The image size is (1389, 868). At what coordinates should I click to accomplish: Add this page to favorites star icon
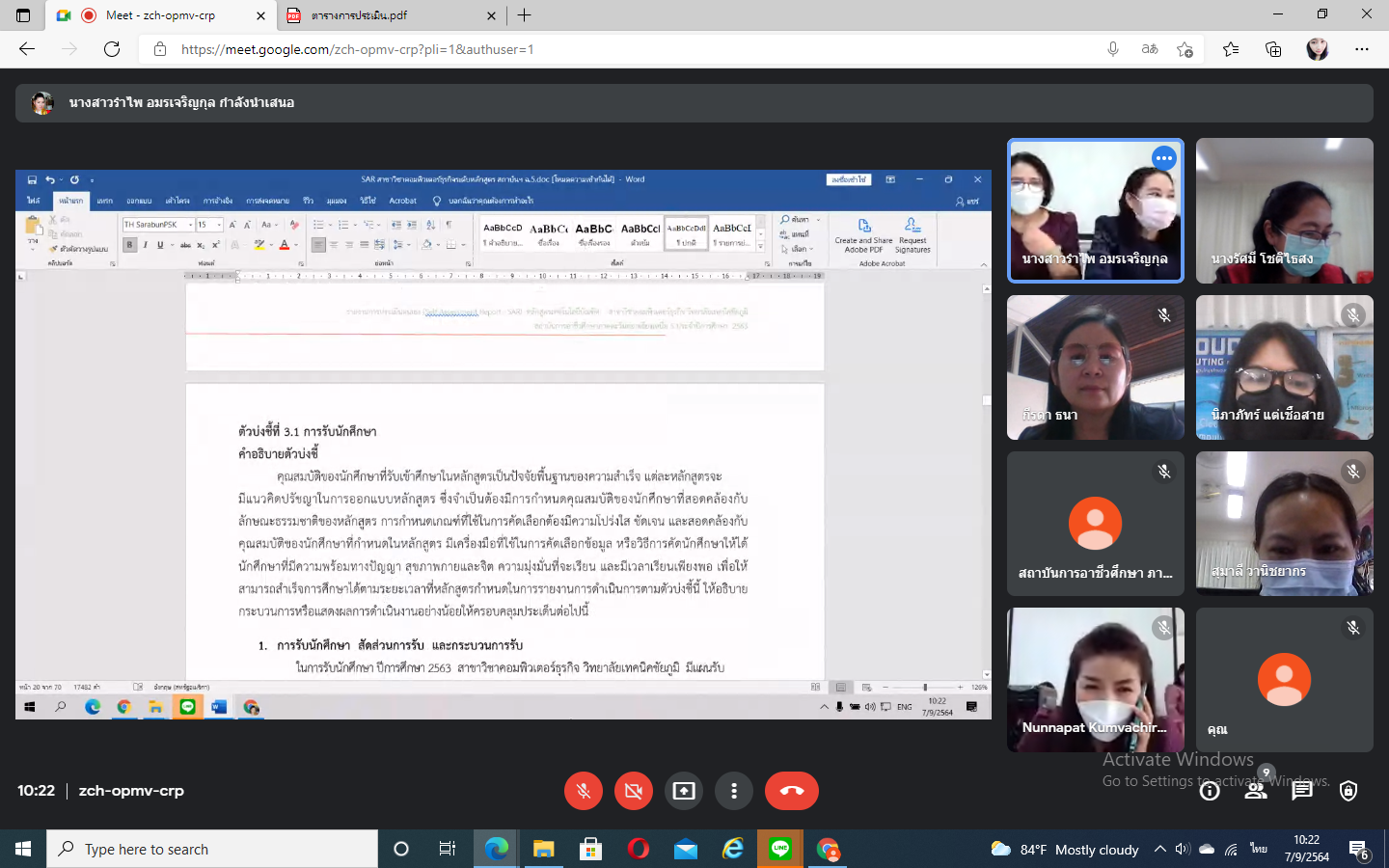pos(1185,49)
